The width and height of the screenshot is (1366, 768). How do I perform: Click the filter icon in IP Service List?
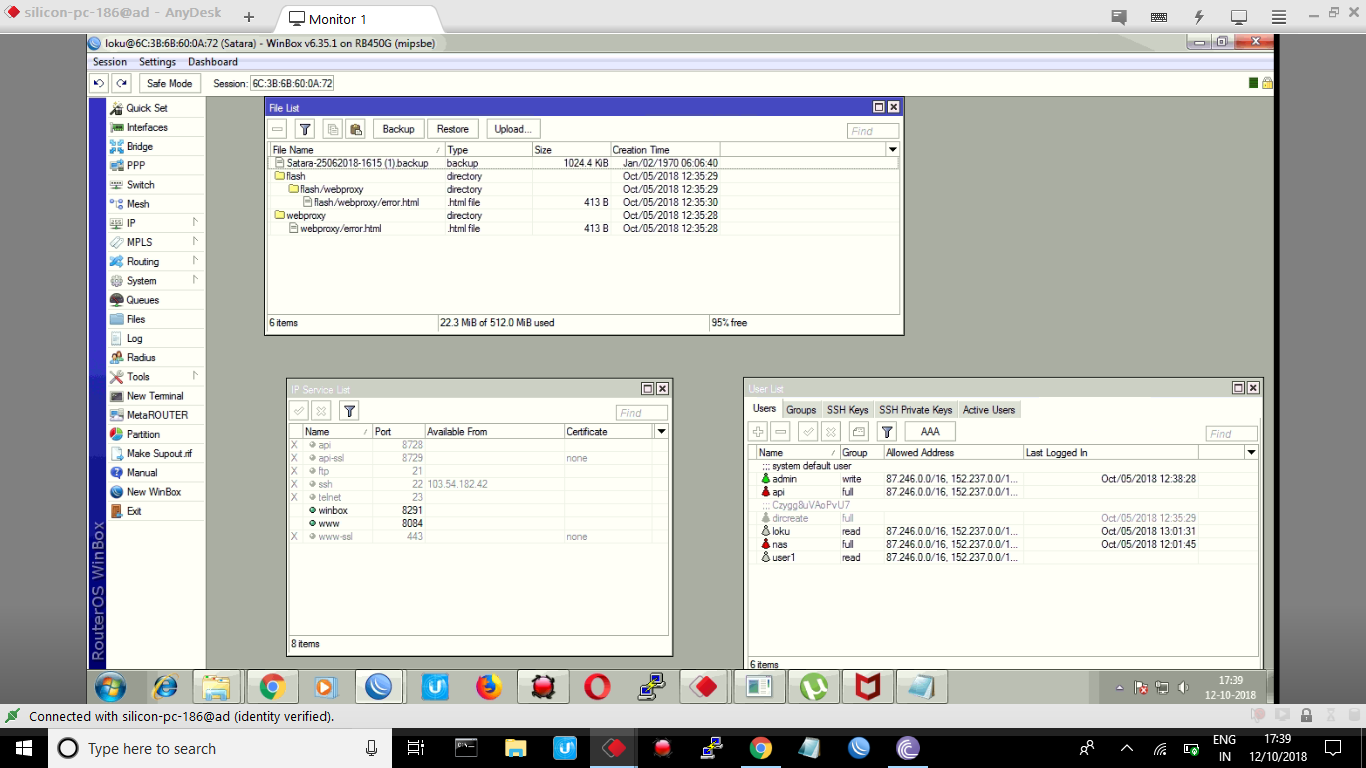point(348,411)
